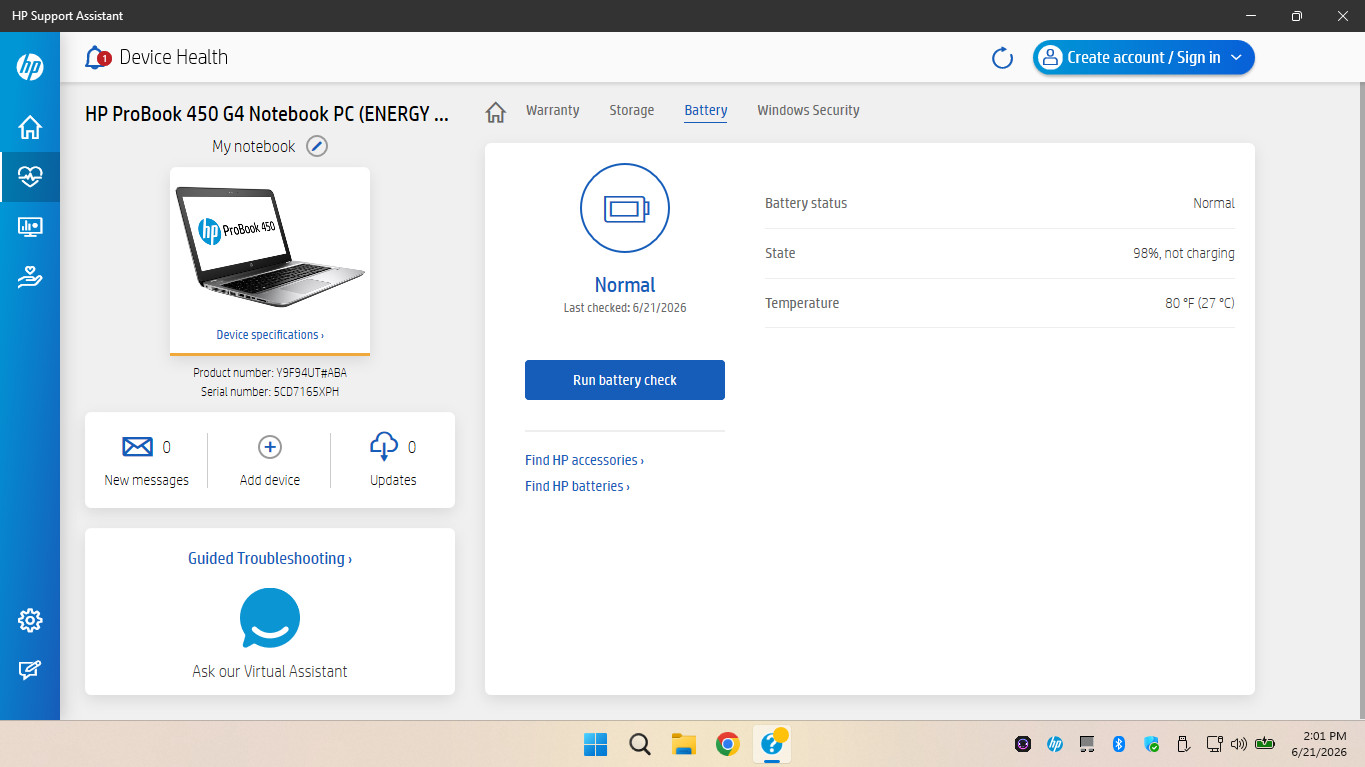
Task: Open File Explorer from taskbar
Action: pyautogui.click(x=684, y=744)
